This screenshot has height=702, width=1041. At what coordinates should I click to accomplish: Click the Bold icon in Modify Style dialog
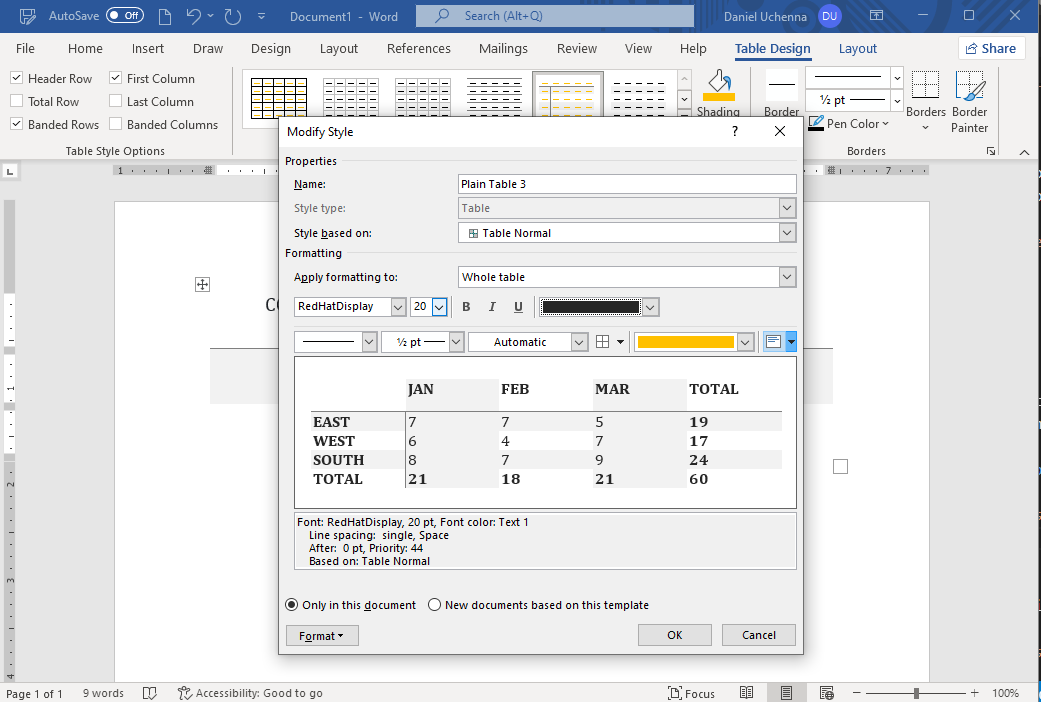point(466,307)
